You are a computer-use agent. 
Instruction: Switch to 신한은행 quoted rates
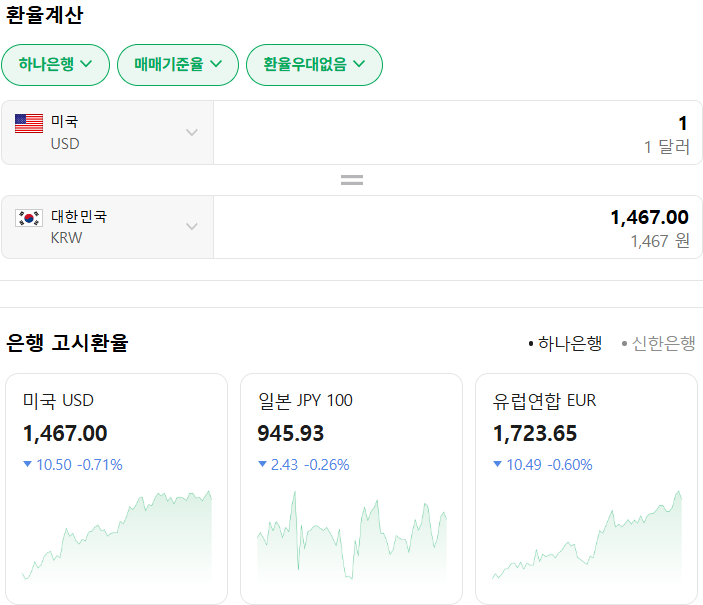[x=658, y=343]
